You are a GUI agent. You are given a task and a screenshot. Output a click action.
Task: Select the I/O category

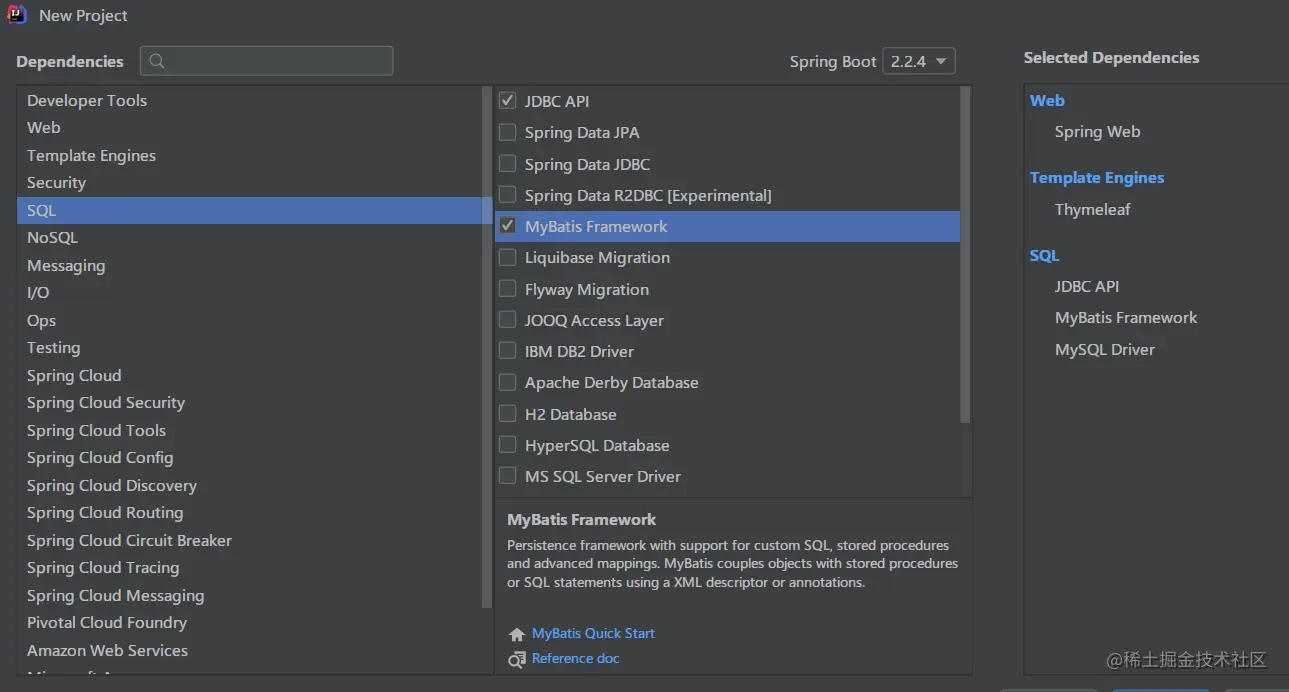pos(250,293)
